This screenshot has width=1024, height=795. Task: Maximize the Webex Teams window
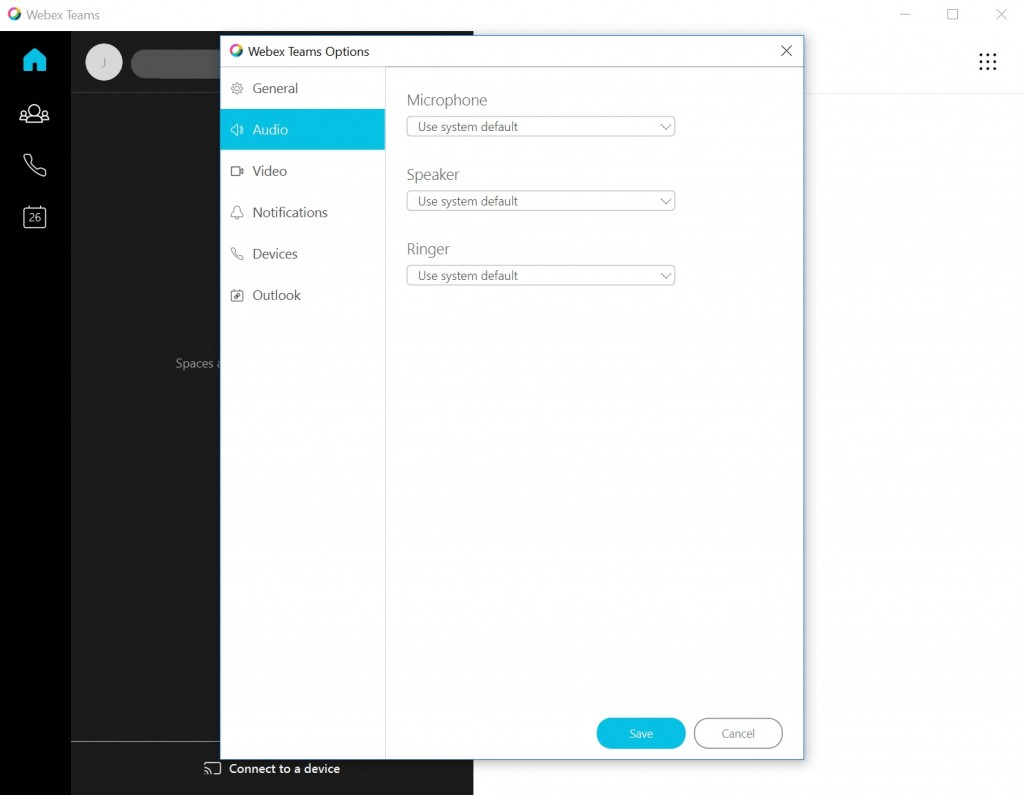pos(953,14)
